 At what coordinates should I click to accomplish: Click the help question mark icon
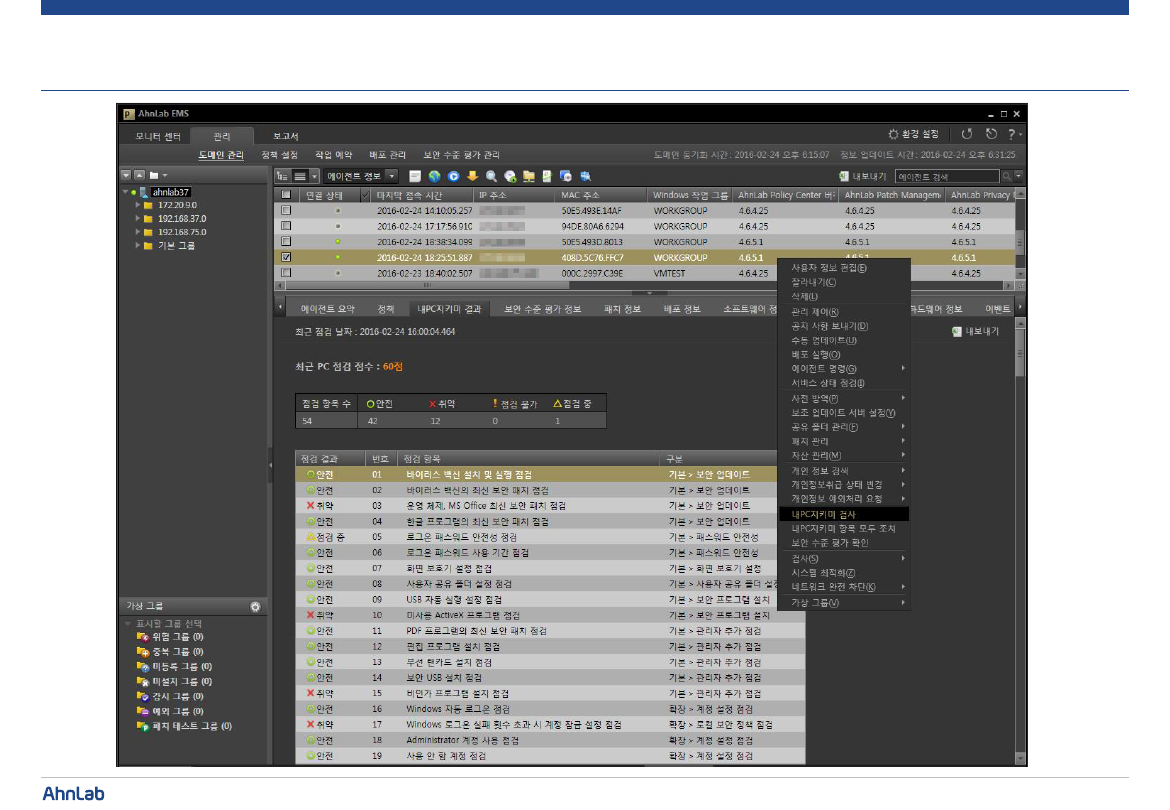click(1011, 134)
